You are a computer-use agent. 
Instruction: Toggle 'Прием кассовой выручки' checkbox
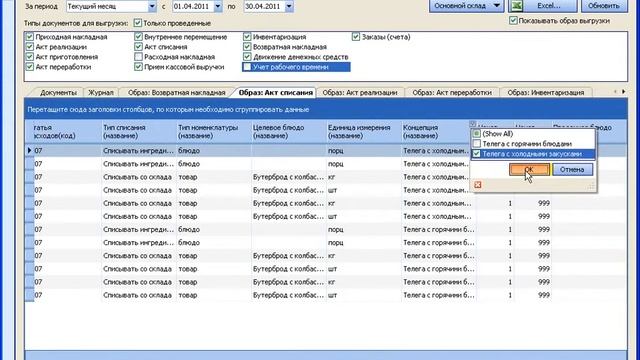[x=138, y=67]
